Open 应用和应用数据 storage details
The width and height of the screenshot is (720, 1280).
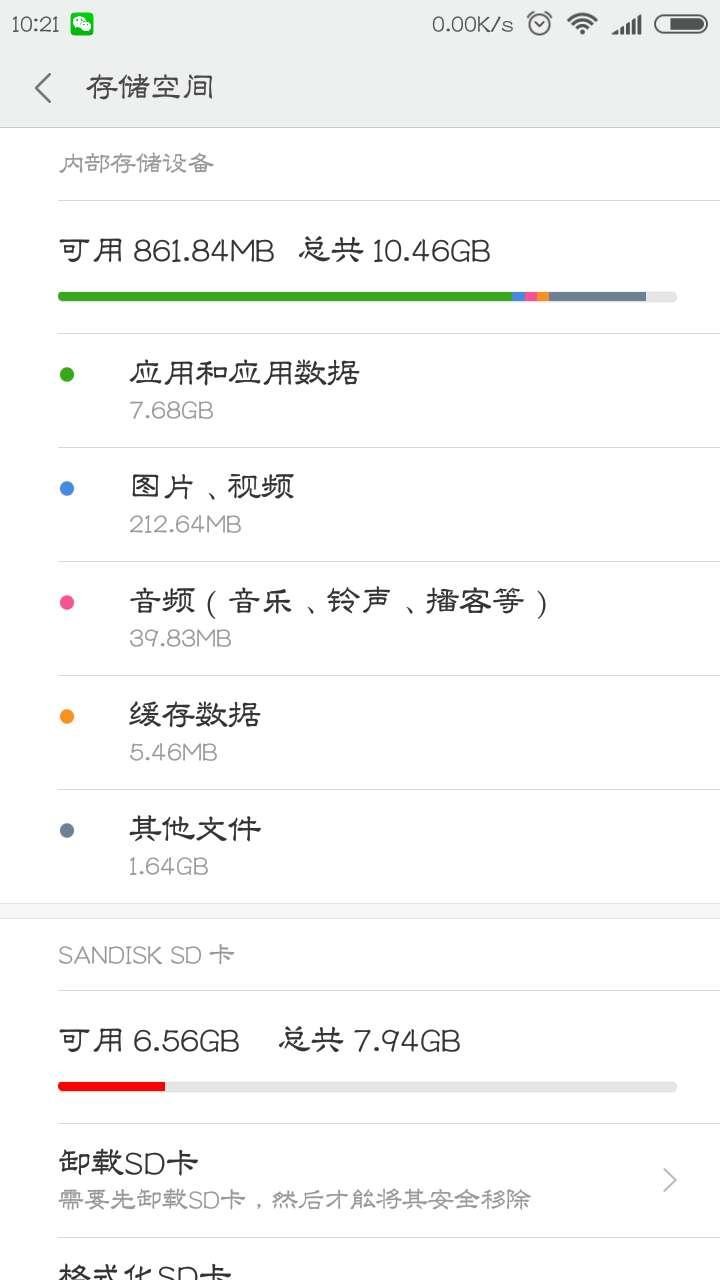coord(360,391)
